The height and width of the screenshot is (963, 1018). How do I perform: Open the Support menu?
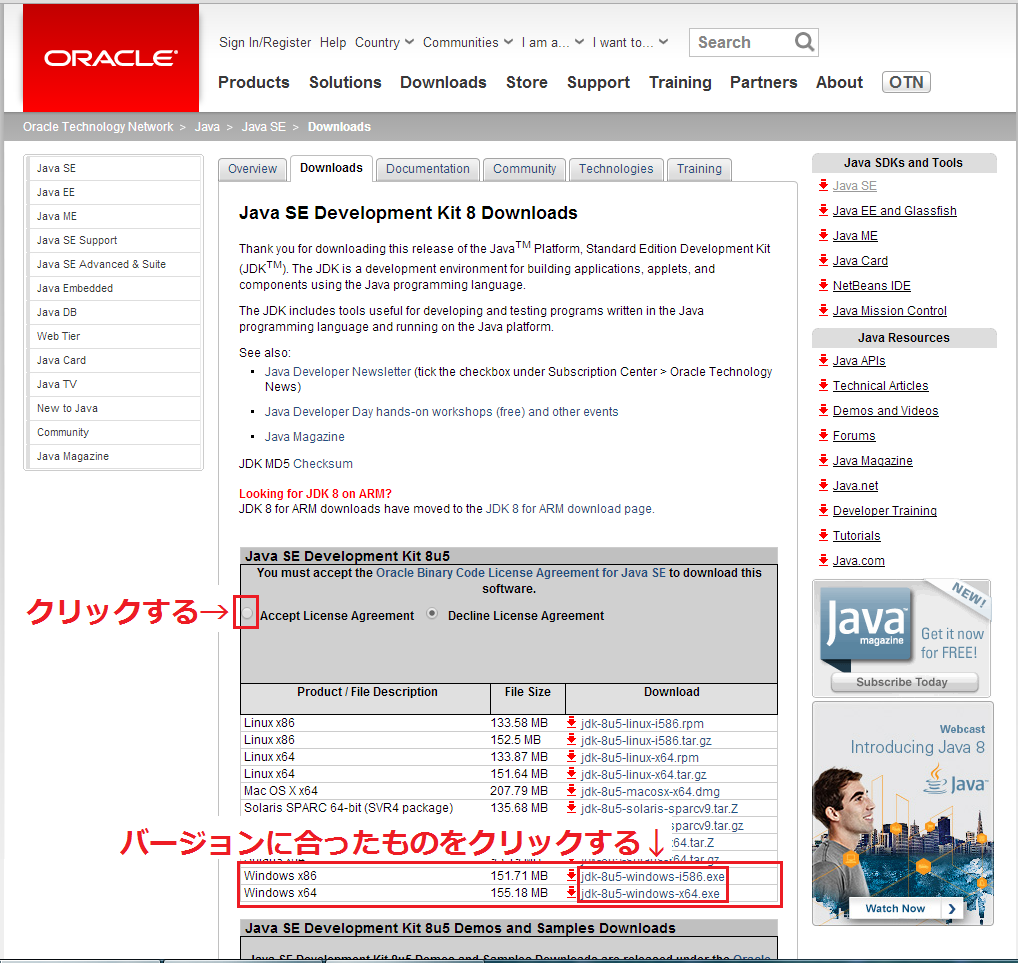pyautogui.click(x=599, y=82)
